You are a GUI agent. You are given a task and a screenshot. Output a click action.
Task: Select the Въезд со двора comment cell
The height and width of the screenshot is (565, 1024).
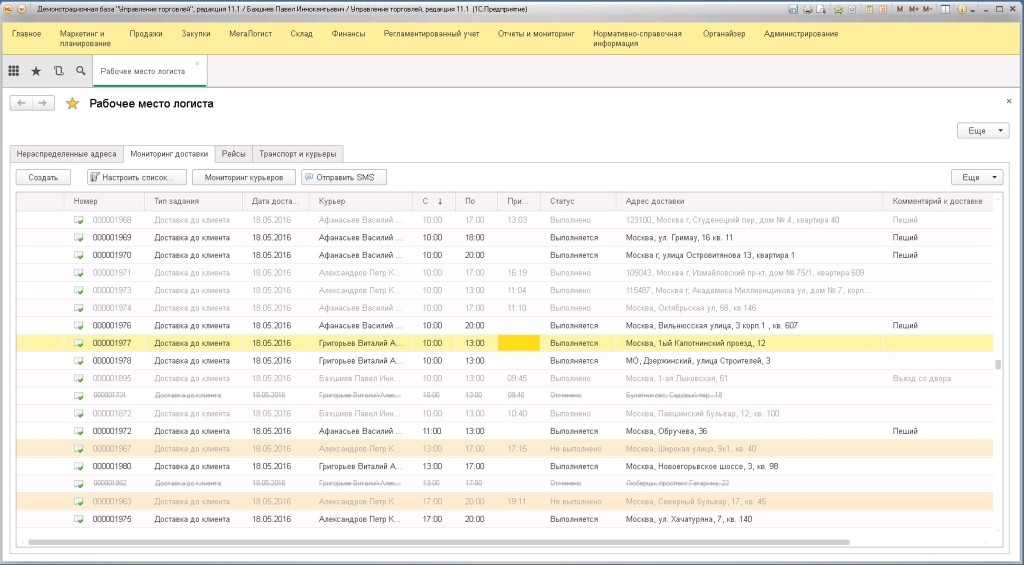(921, 378)
